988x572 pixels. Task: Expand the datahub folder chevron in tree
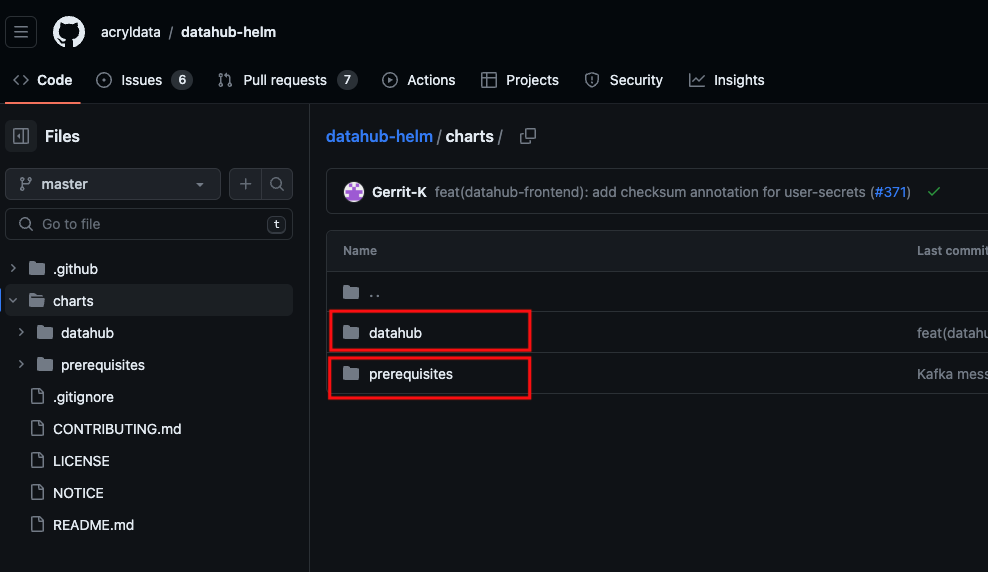click(21, 332)
